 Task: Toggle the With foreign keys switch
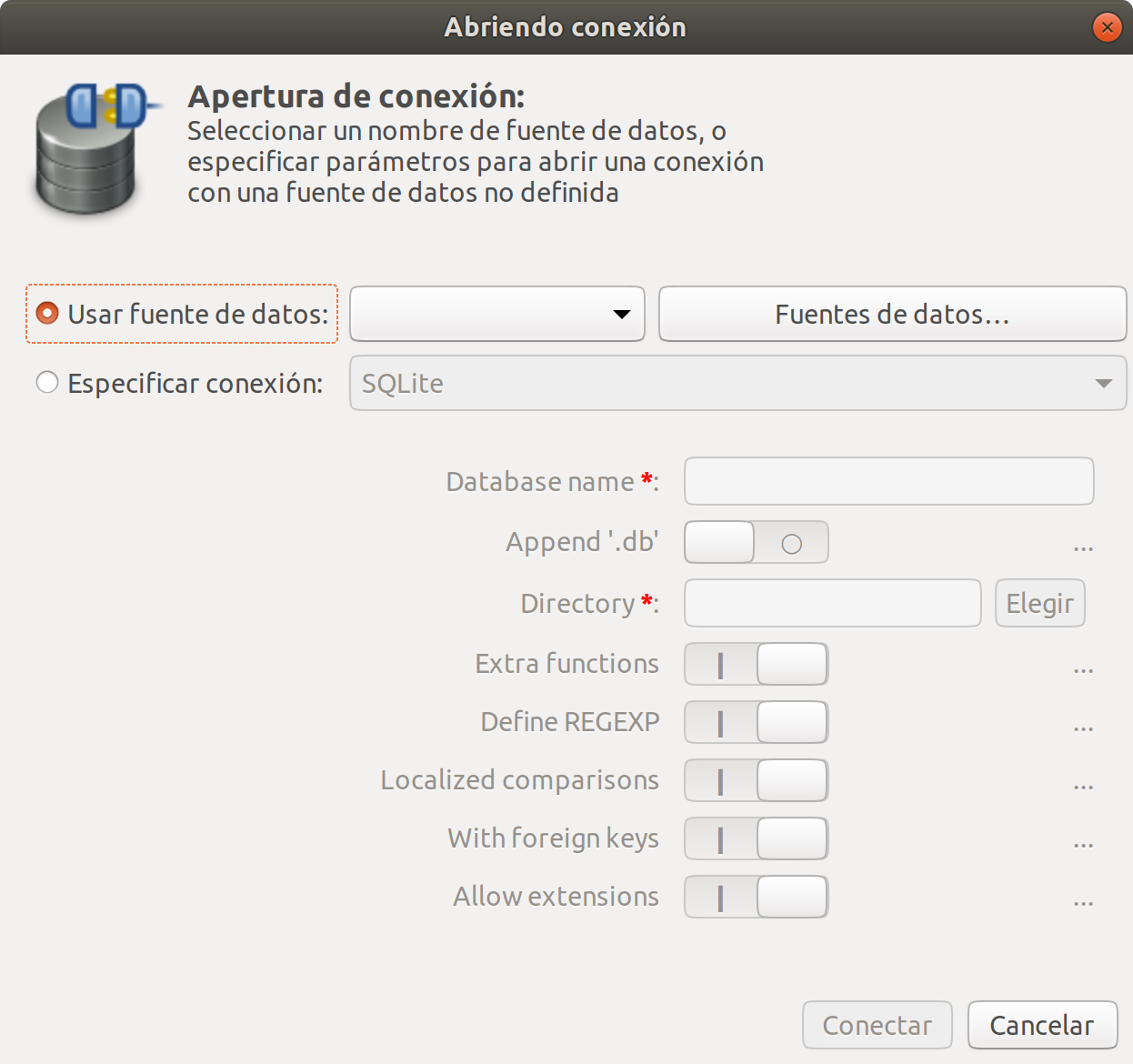point(756,838)
